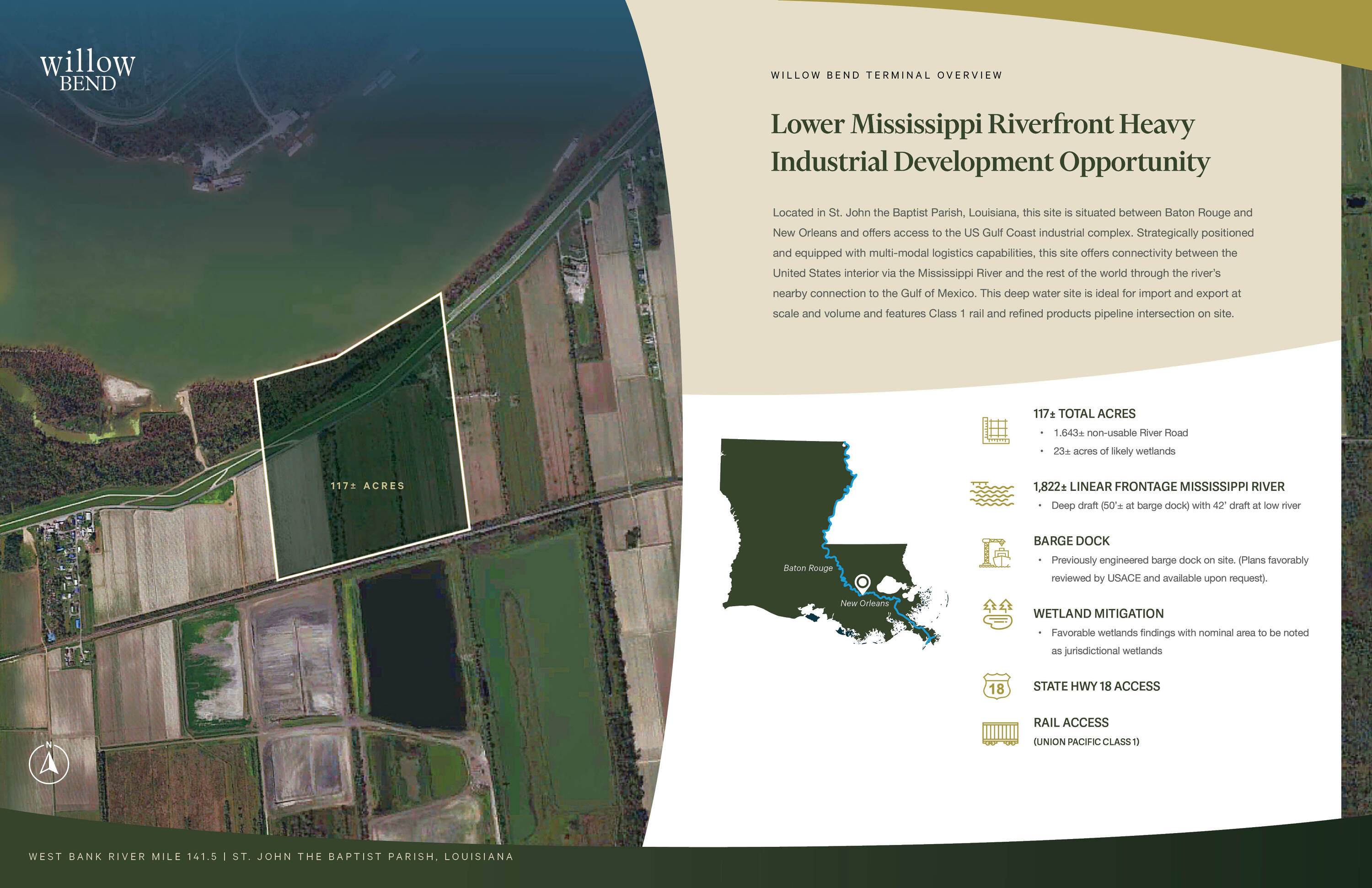Viewport: 1372px width, 888px height.
Task: Click the BARGE DOCK heading
Action: click(x=1071, y=541)
